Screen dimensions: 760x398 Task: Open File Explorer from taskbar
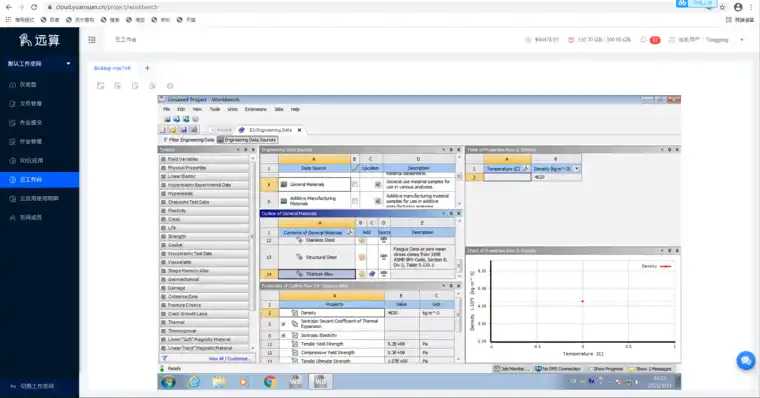[219, 382]
